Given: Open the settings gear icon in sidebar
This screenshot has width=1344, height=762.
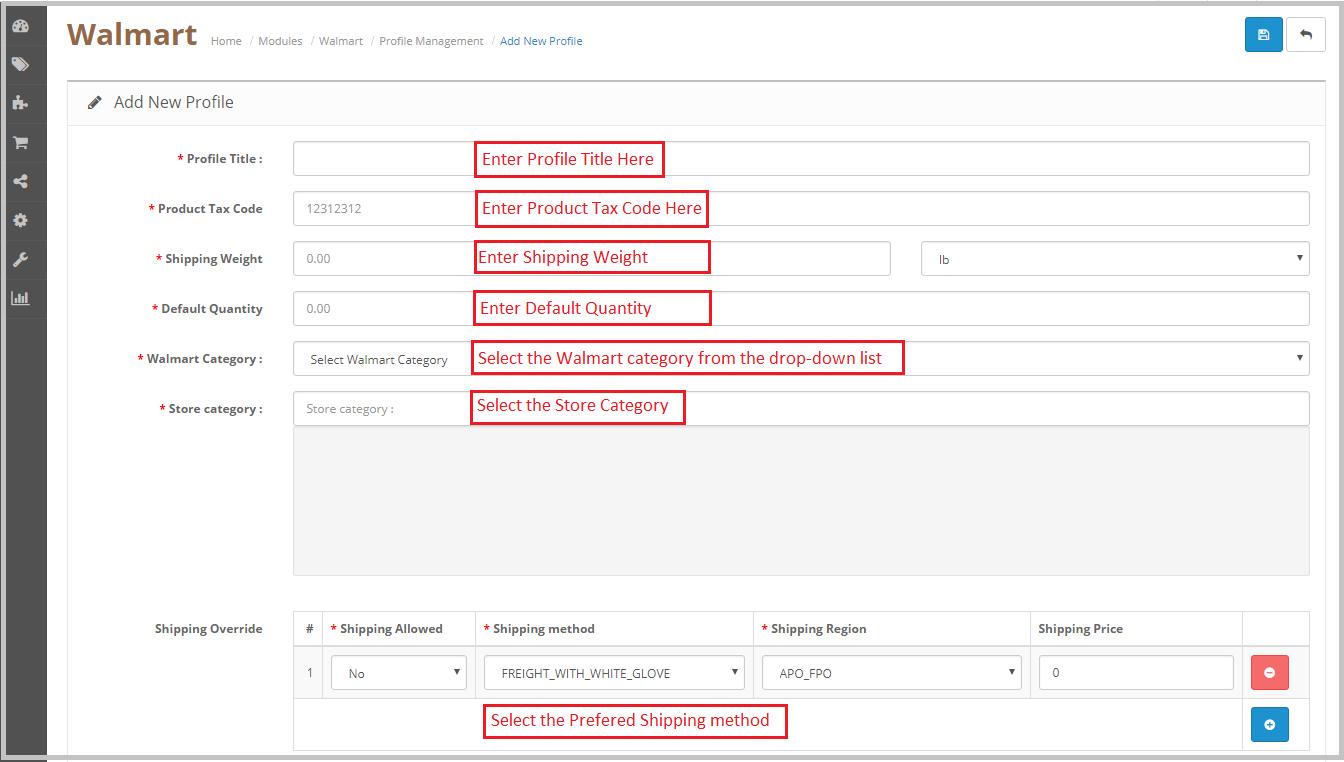Looking at the screenshot, I should [20, 220].
